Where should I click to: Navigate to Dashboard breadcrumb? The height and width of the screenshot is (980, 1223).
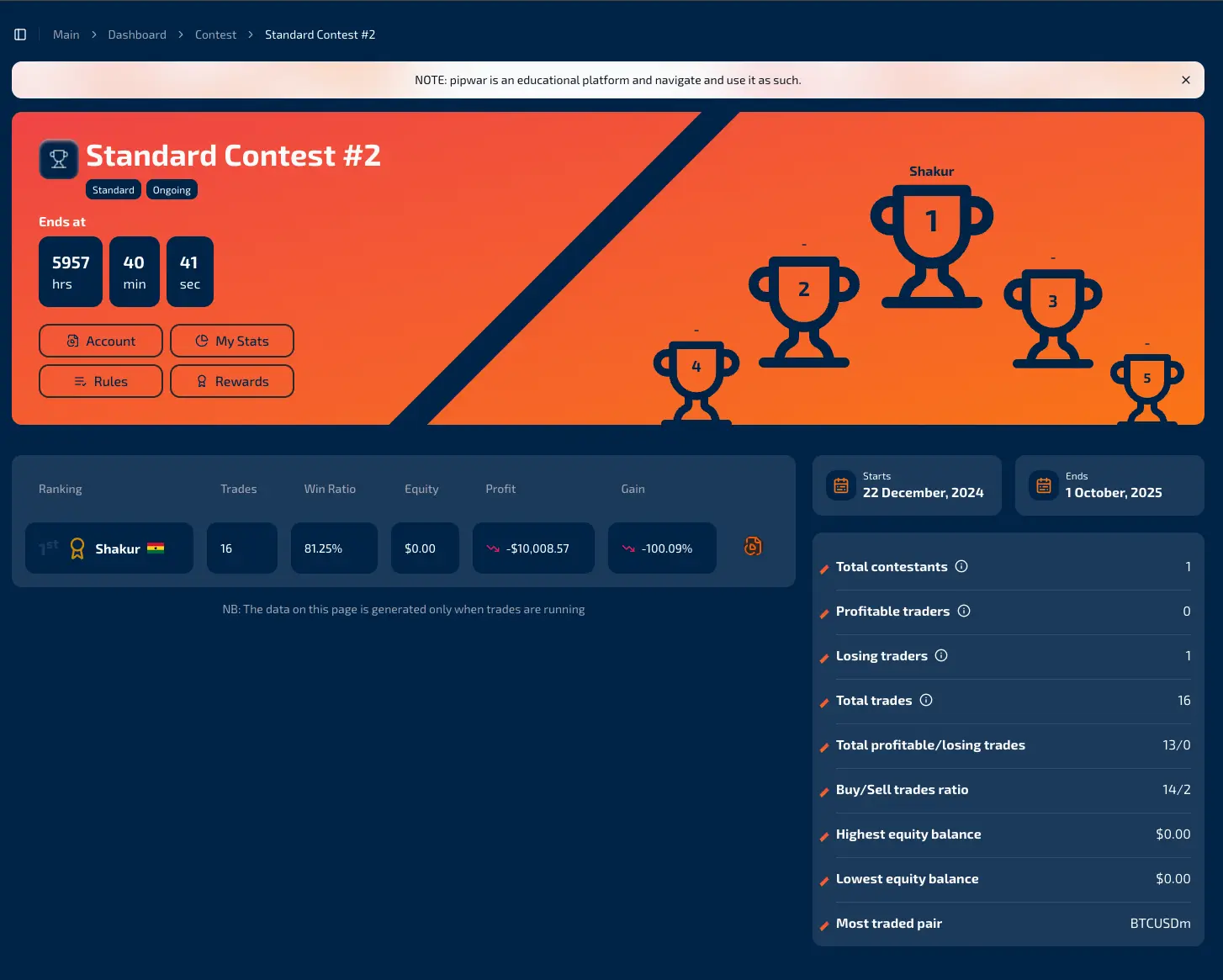(x=137, y=34)
